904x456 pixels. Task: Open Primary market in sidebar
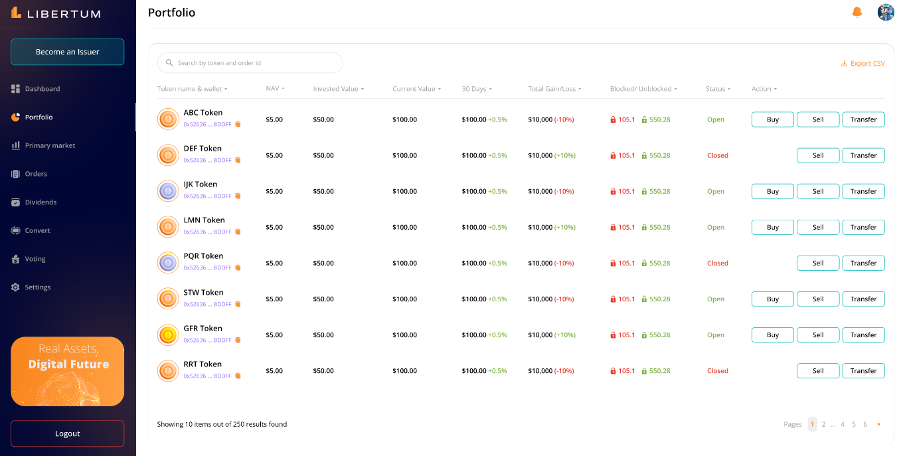point(50,145)
